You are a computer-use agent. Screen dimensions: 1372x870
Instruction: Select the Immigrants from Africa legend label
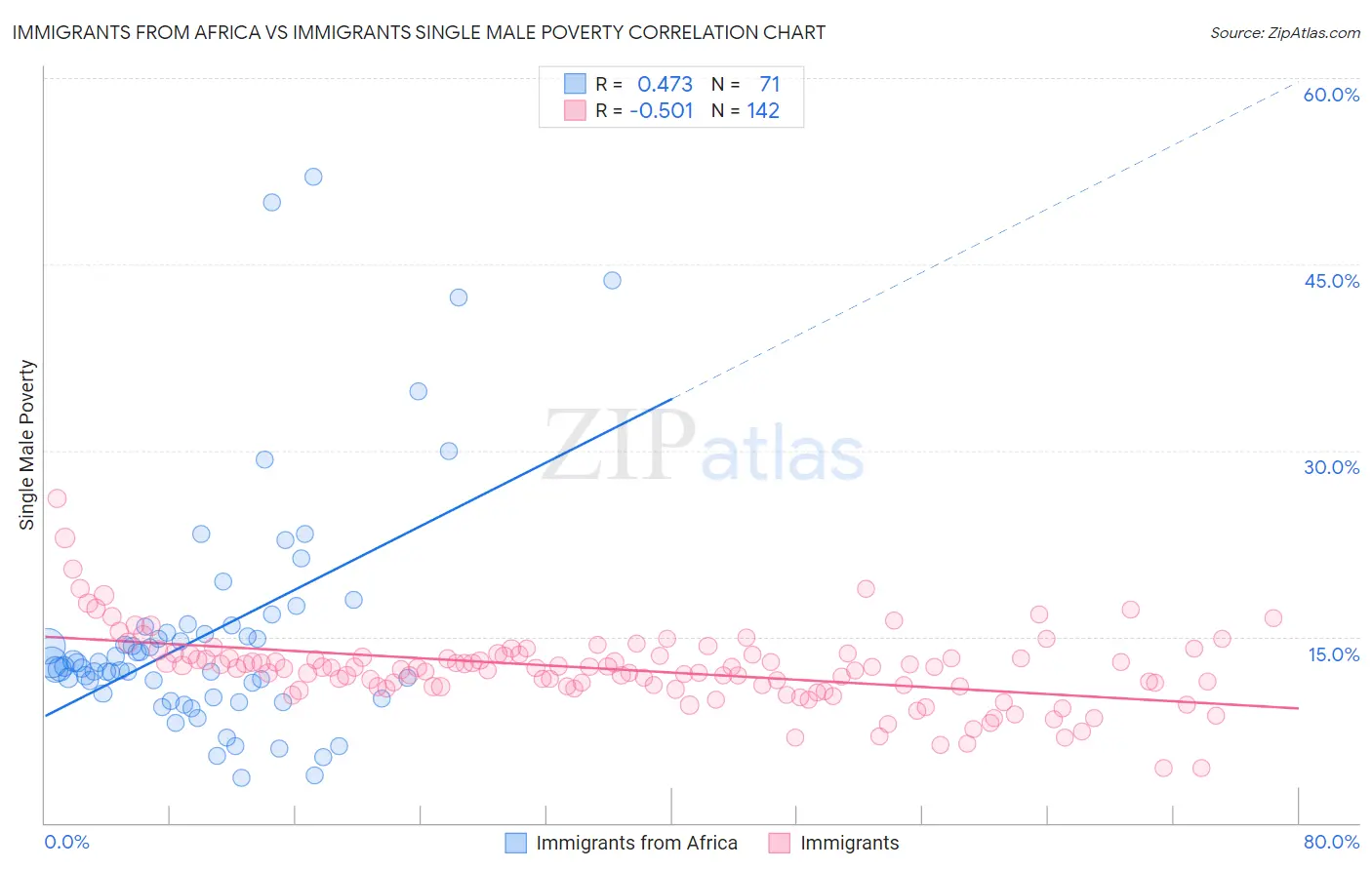tap(637, 843)
